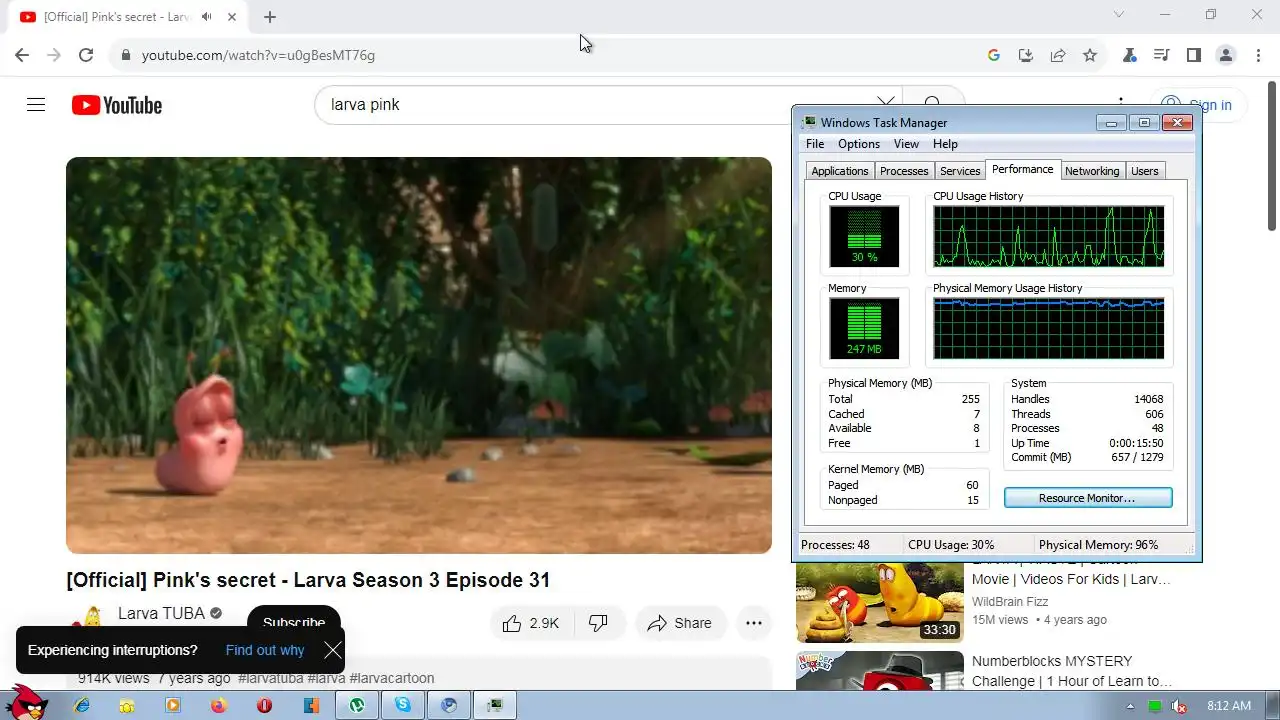The image size is (1280, 720).
Task: Open the Chrome profile avatar
Action: coord(1226,55)
